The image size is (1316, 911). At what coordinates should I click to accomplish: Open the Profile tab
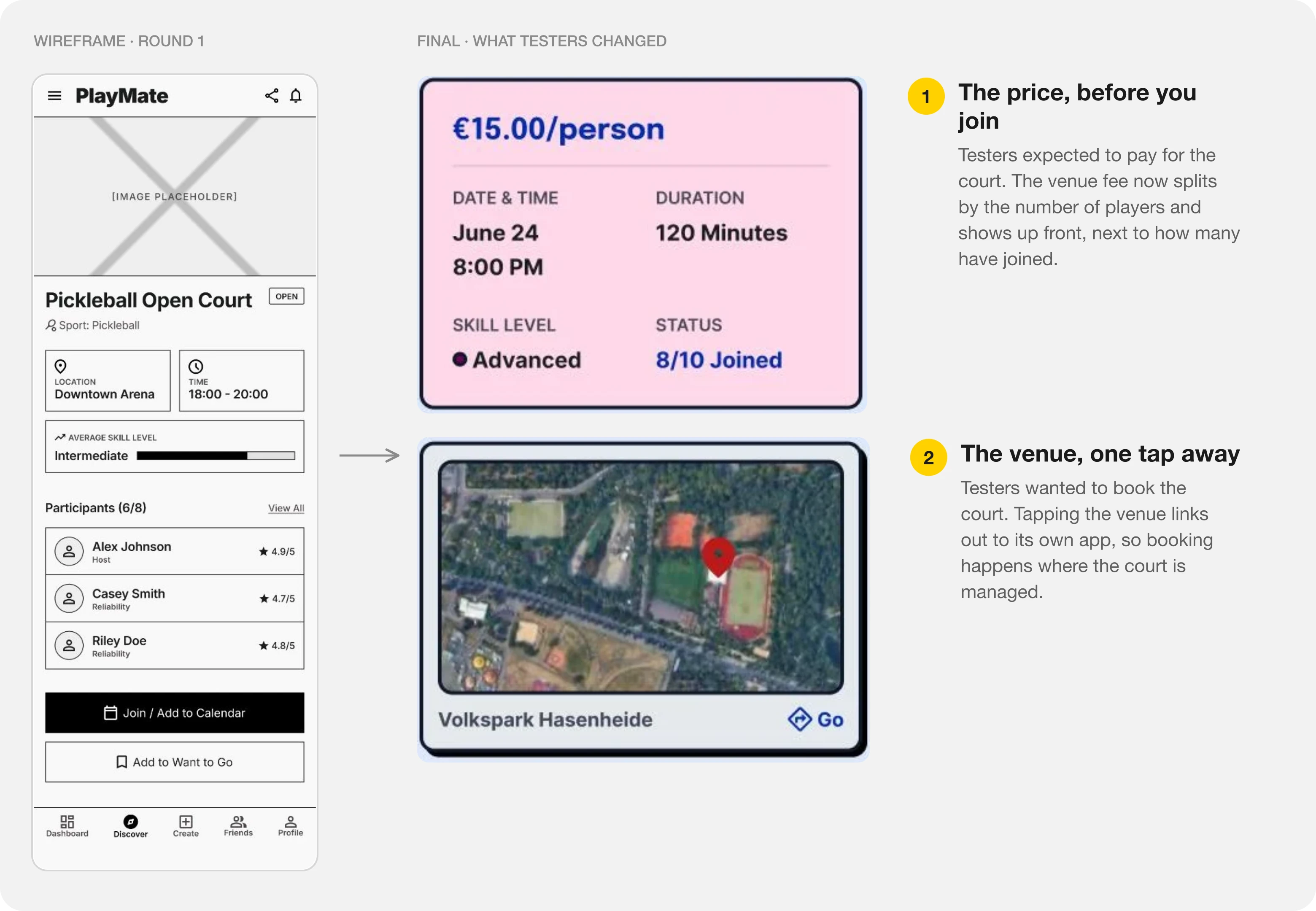click(291, 826)
